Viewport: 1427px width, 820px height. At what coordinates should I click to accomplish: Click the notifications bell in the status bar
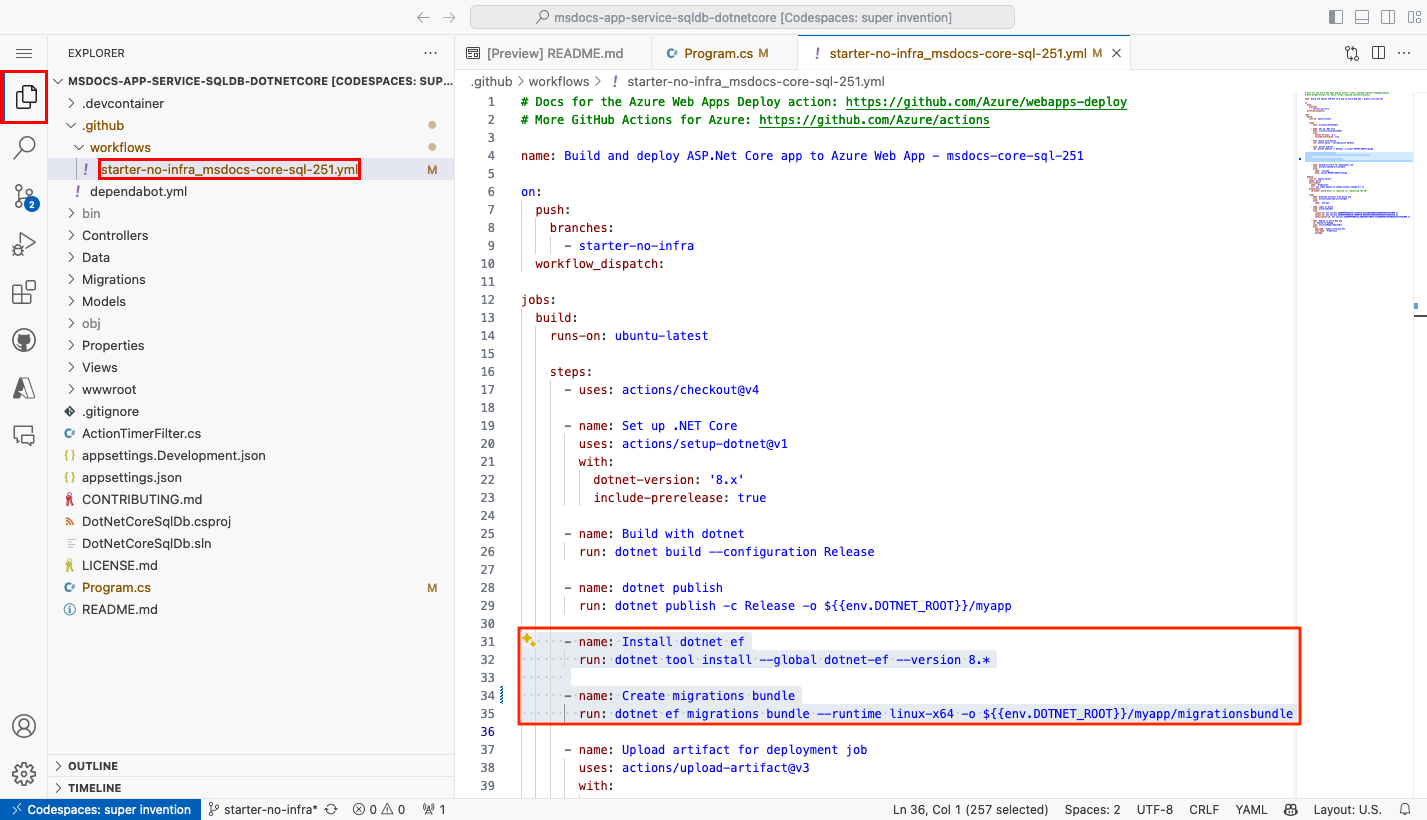(x=1404, y=809)
